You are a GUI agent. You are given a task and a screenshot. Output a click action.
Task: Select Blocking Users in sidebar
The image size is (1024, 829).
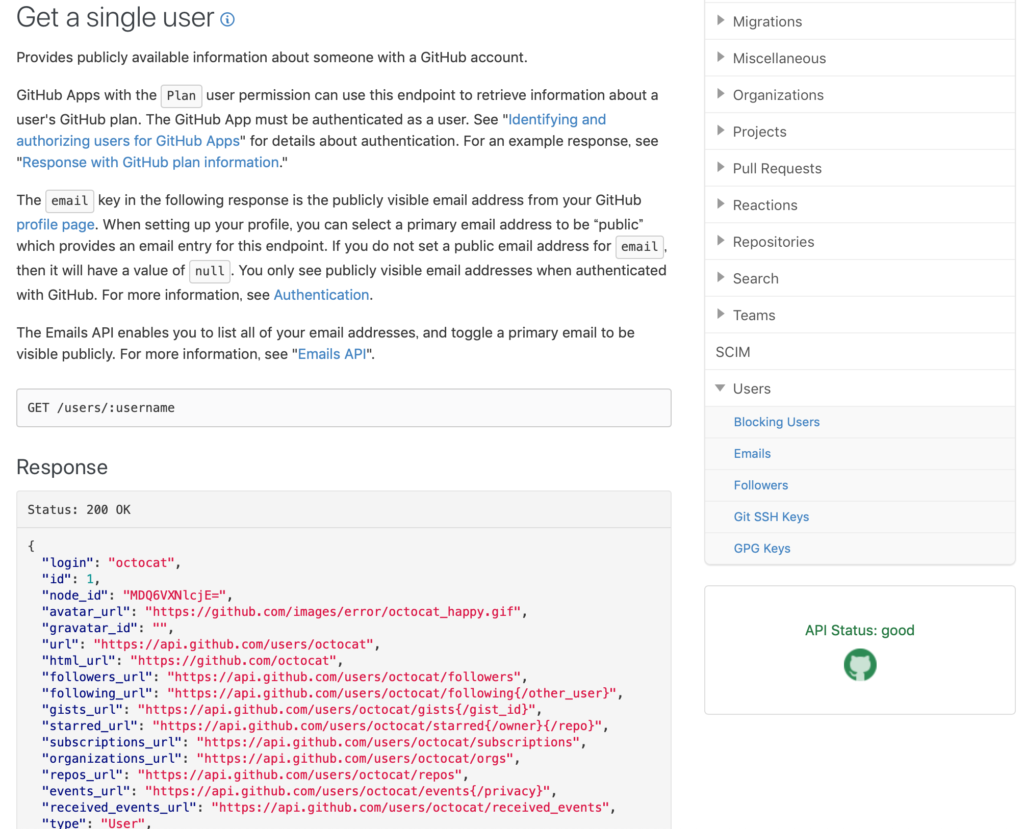pyautogui.click(x=776, y=422)
